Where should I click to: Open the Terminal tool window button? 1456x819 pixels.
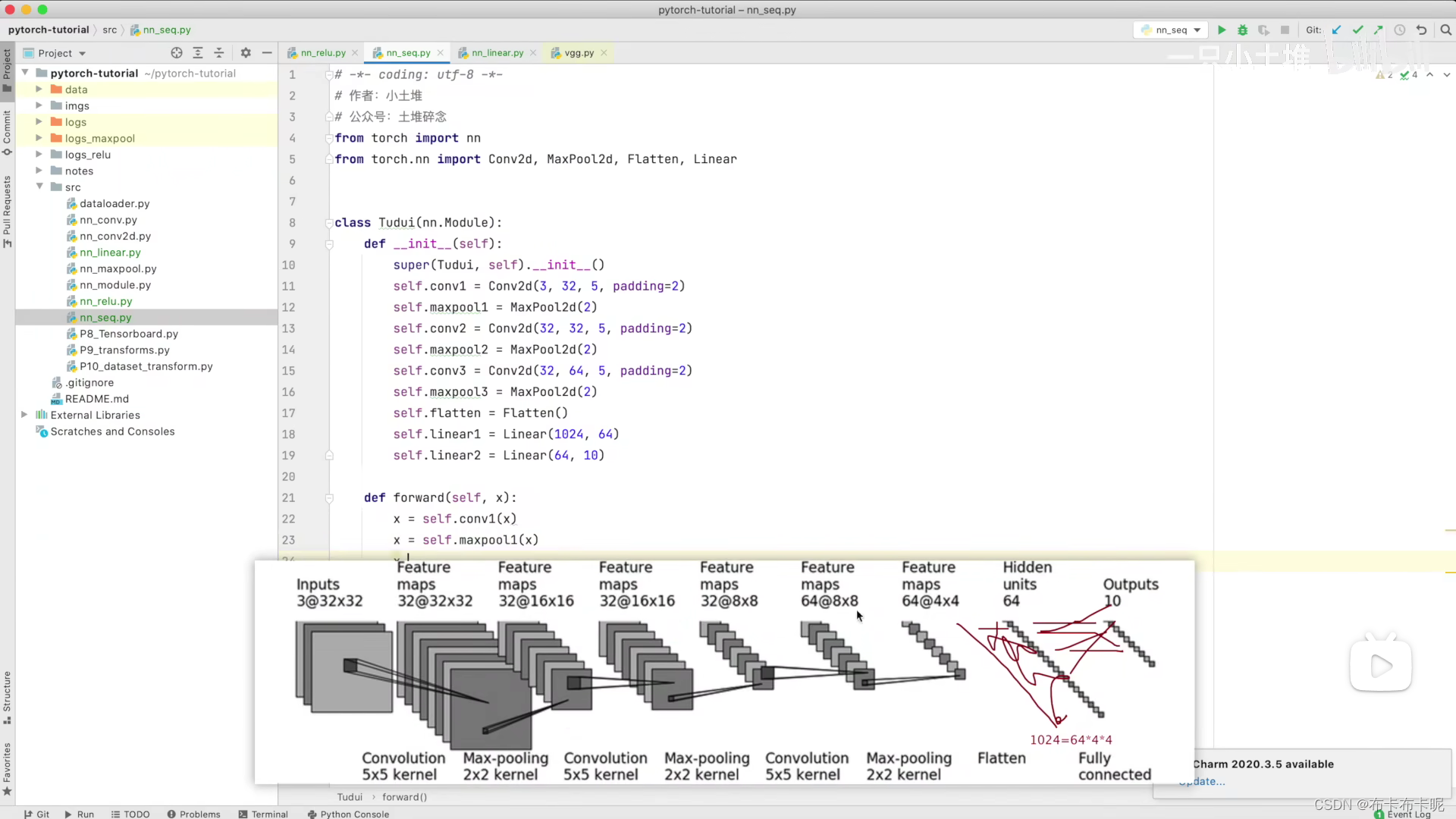coord(263,814)
